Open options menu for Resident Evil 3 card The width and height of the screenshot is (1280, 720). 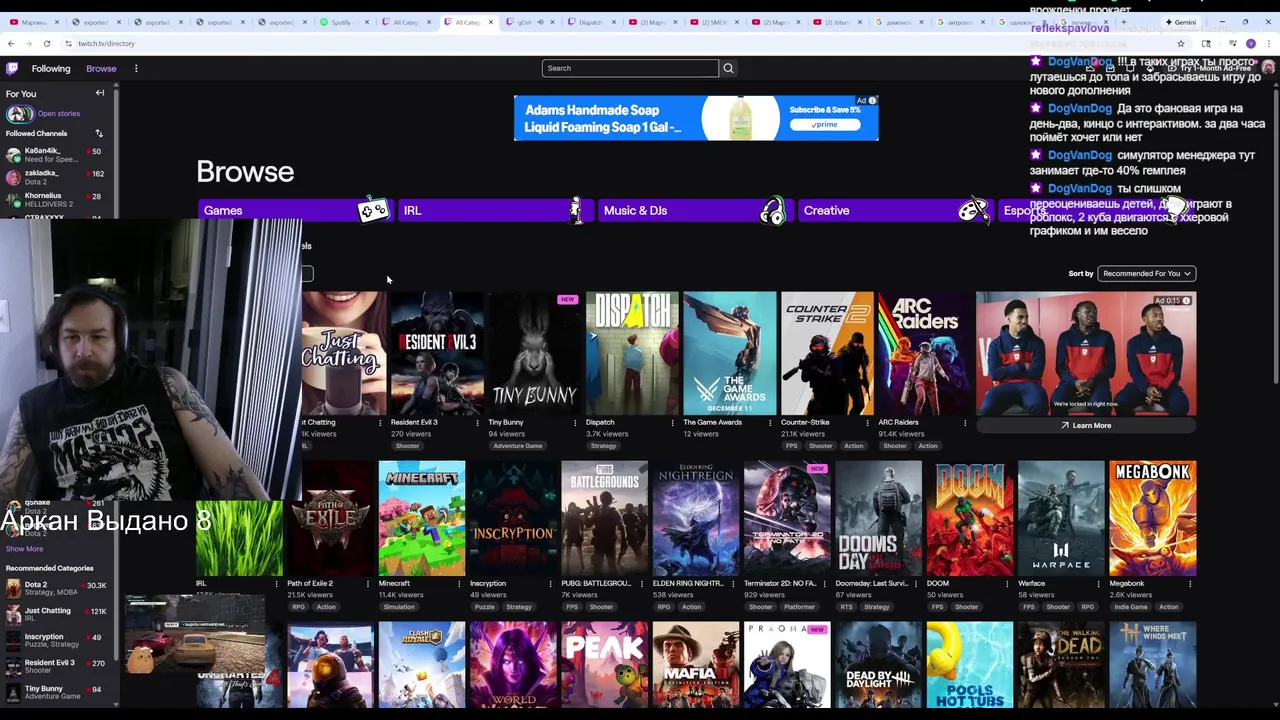tap(477, 422)
